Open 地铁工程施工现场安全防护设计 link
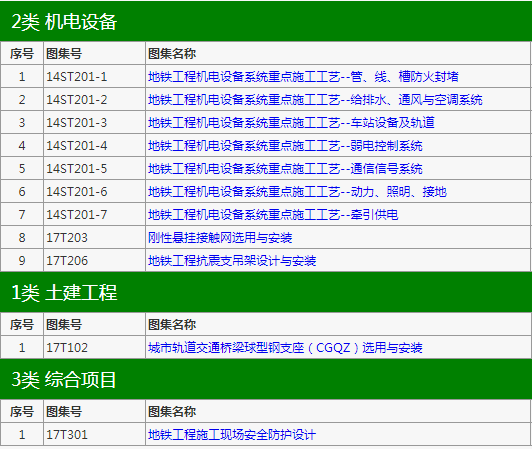The height and width of the screenshot is (449, 532). point(232,434)
